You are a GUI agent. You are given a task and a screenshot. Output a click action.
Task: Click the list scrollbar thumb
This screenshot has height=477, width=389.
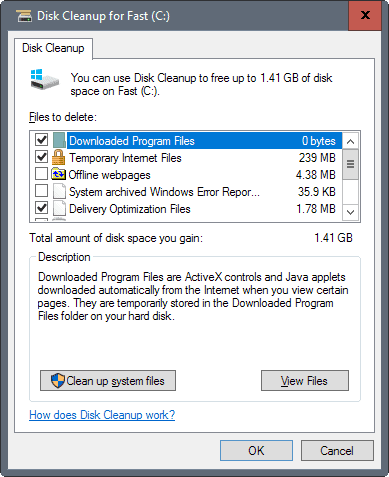350,164
